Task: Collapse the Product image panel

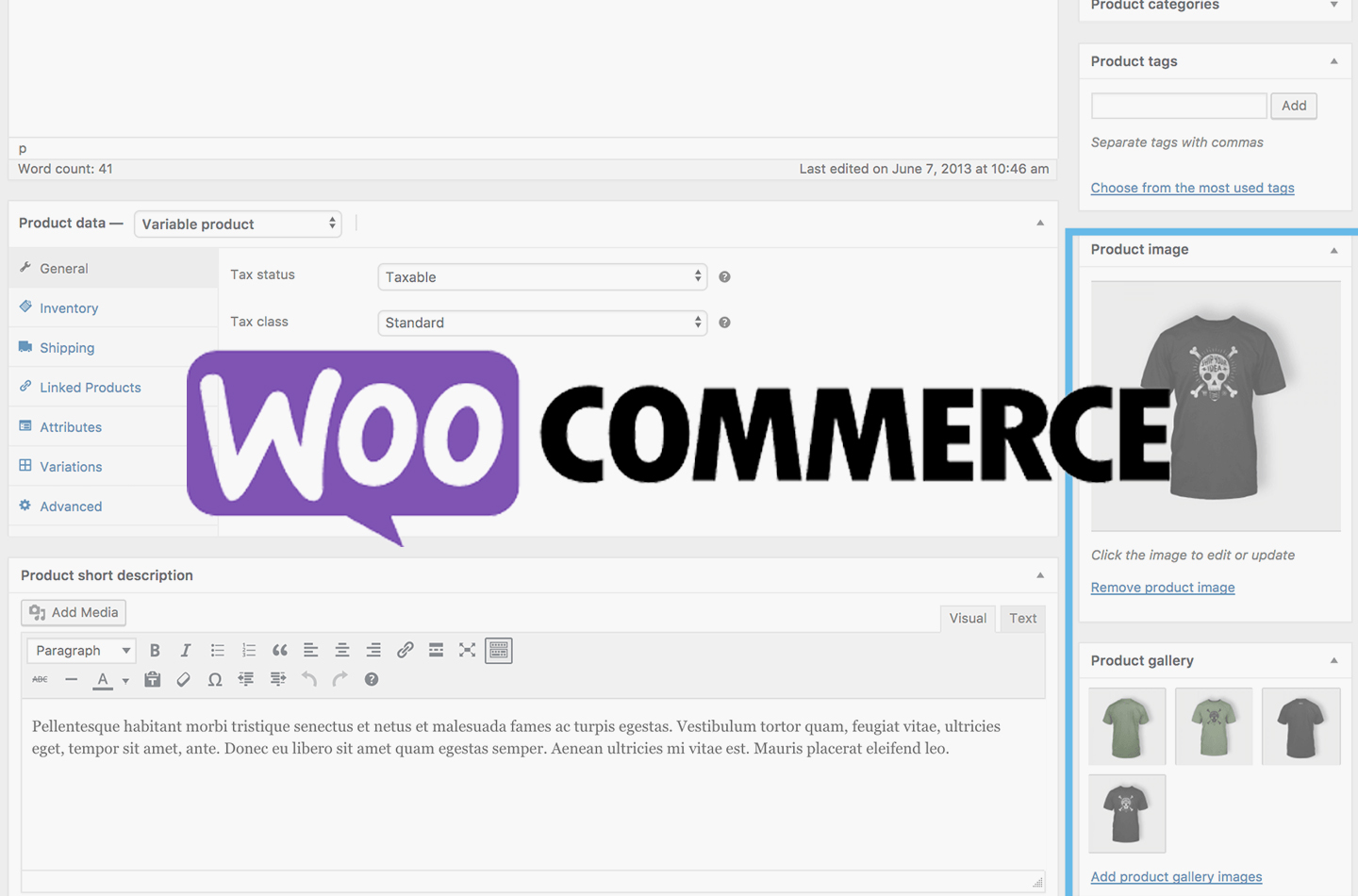Action: 1333,251
